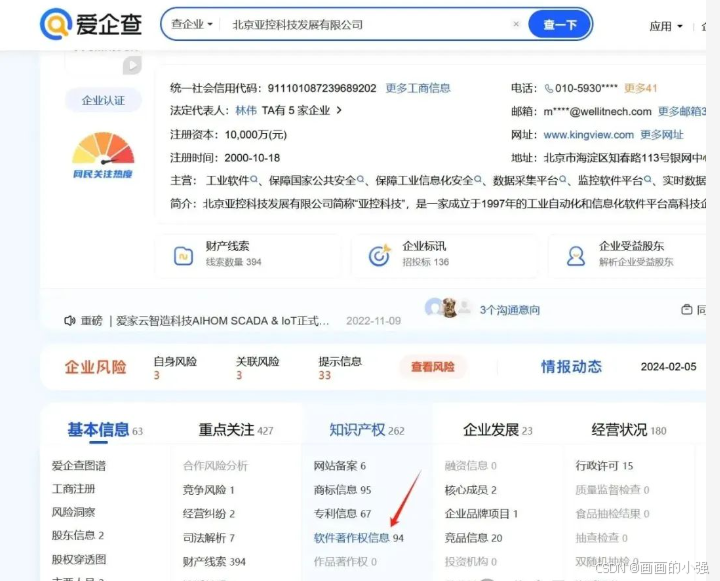
Task: Open 核心成员 2 entry
Action: [x=471, y=490]
